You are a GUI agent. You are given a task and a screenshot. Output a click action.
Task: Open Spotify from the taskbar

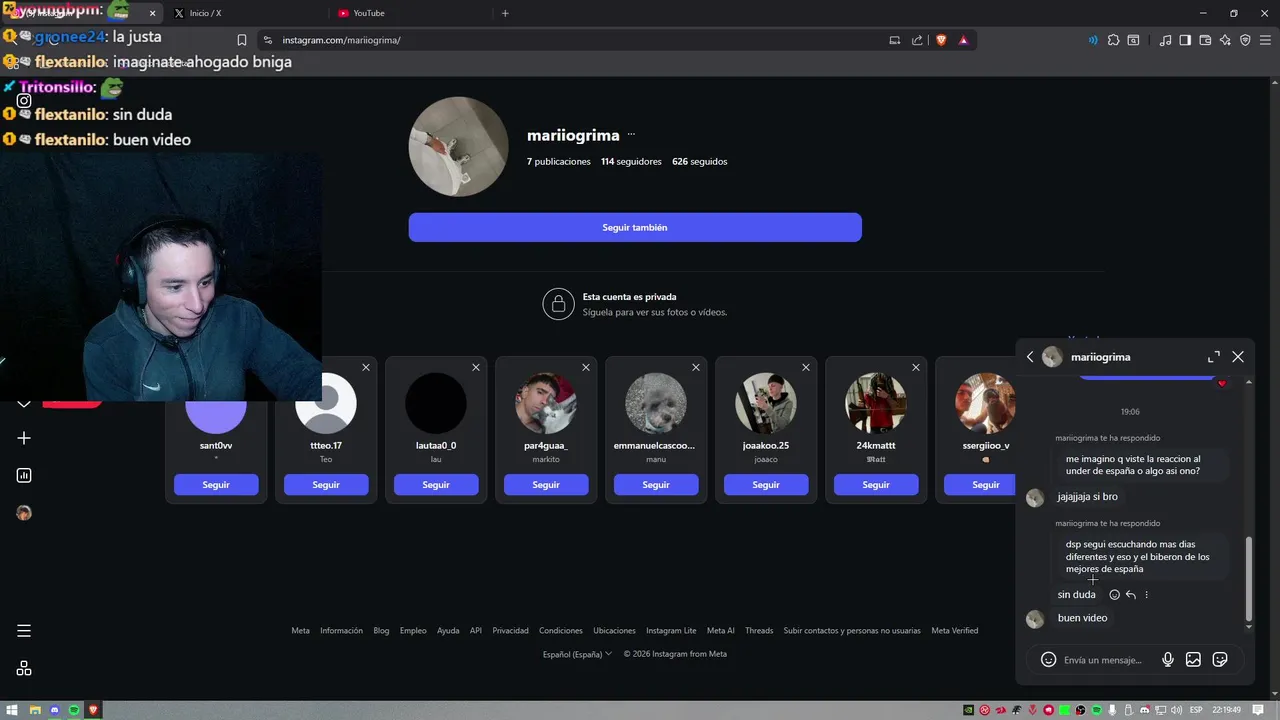point(74,710)
